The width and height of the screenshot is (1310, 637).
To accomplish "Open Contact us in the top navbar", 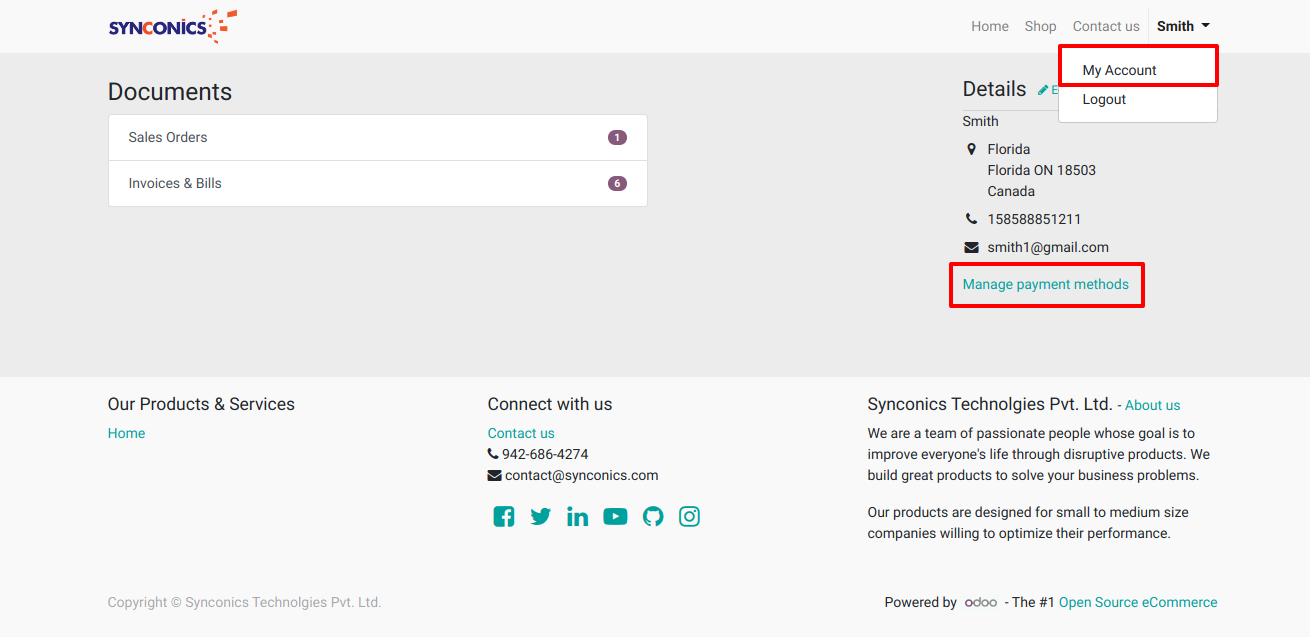I will [x=1106, y=27].
